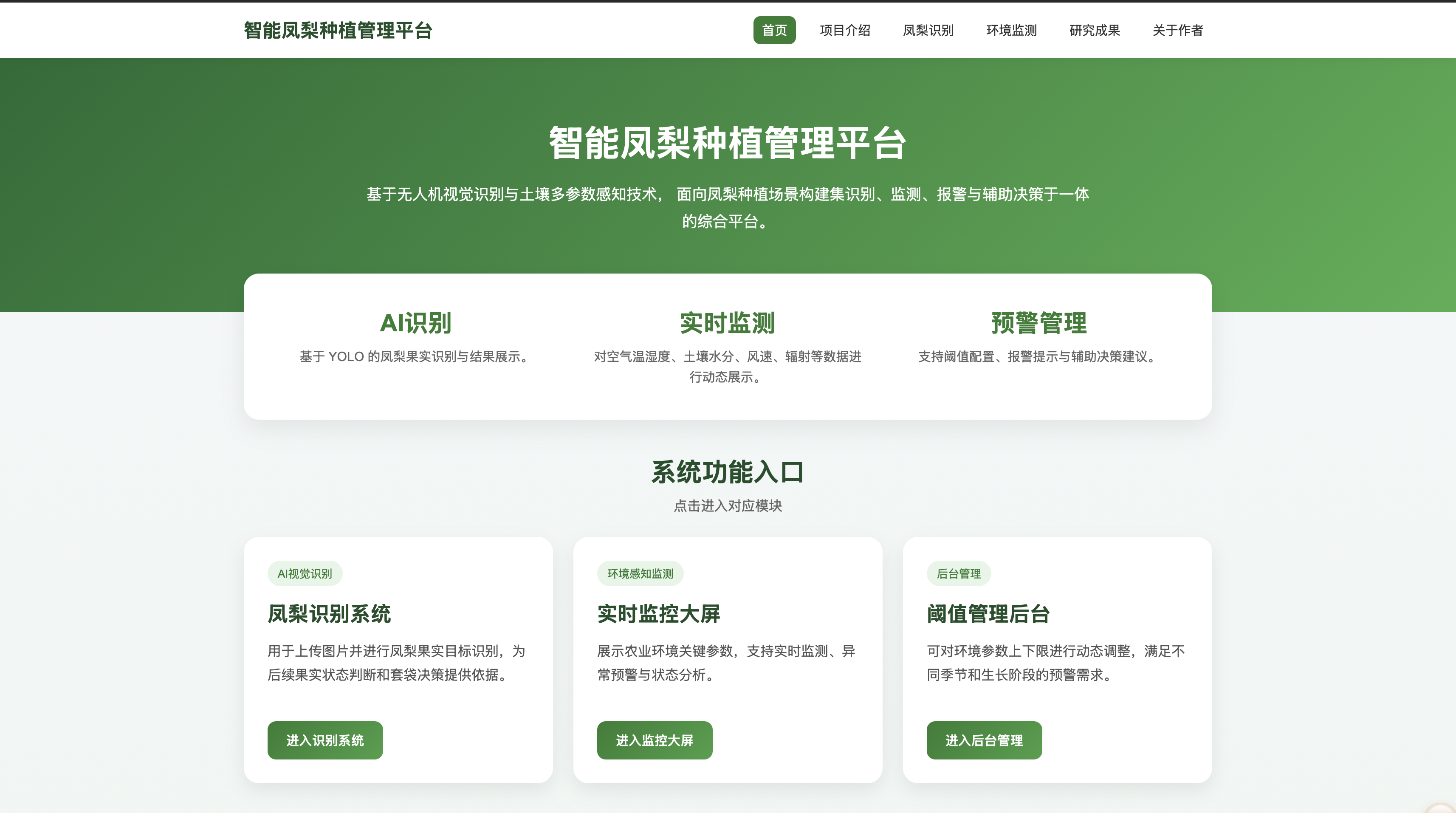Click the text 支持阈值配置、报警提示与辅助决策建议
Image resolution: width=1456 pixels, height=813 pixels.
point(1039,356)
